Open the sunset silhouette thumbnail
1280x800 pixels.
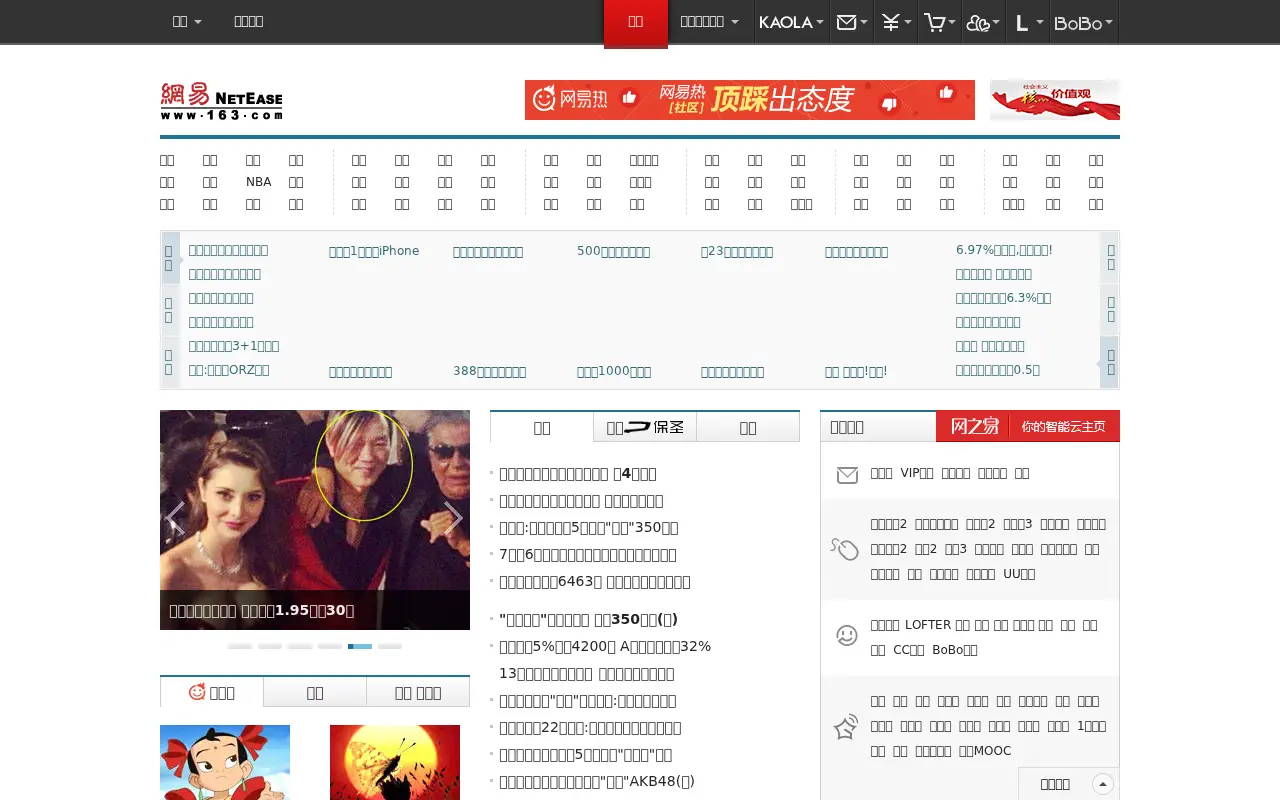(x=395, y=762)
